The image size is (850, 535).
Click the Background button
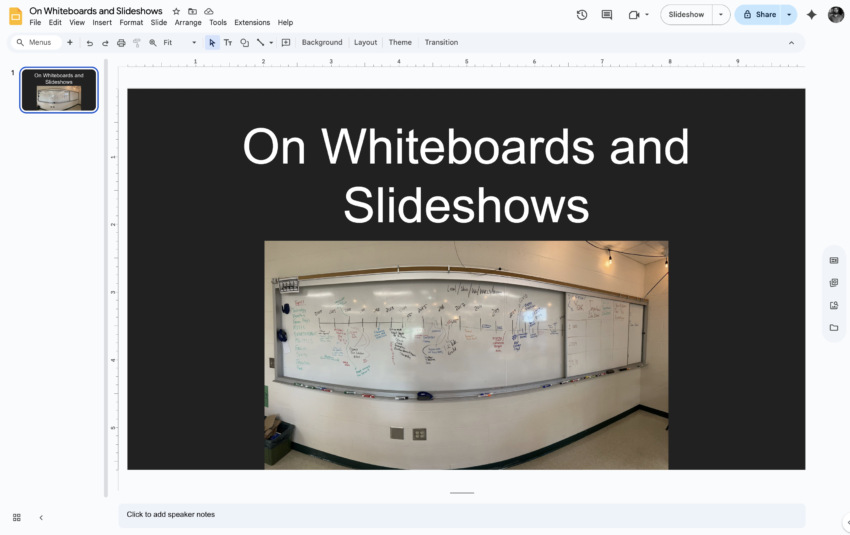[x=322, y=43]
